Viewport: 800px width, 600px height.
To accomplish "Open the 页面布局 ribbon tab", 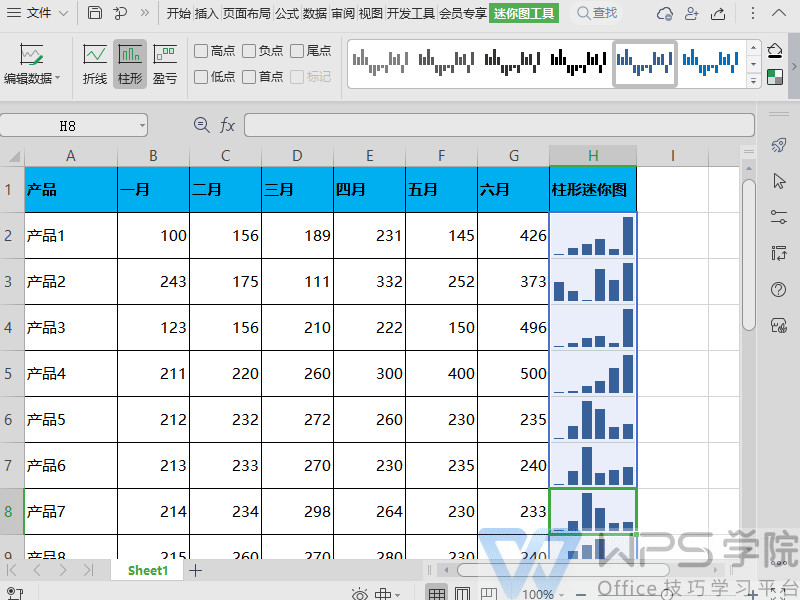I will click(246, 13).
